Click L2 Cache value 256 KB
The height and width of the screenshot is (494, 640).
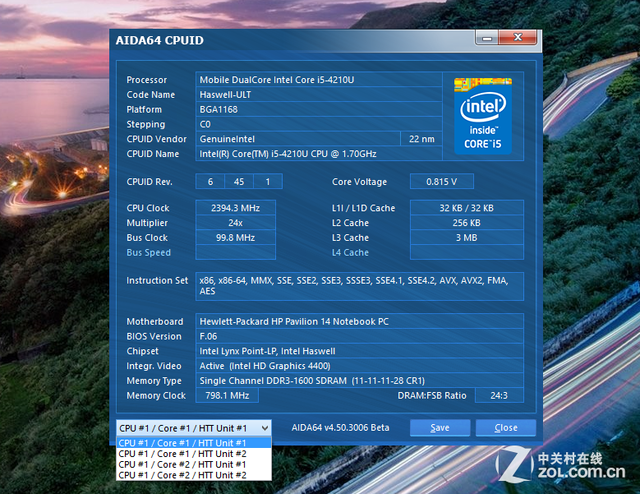click(467, 223)
